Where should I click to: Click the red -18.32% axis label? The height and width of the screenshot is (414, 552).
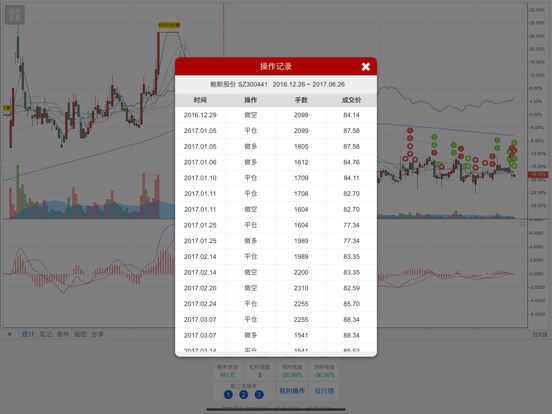point(538,175)
